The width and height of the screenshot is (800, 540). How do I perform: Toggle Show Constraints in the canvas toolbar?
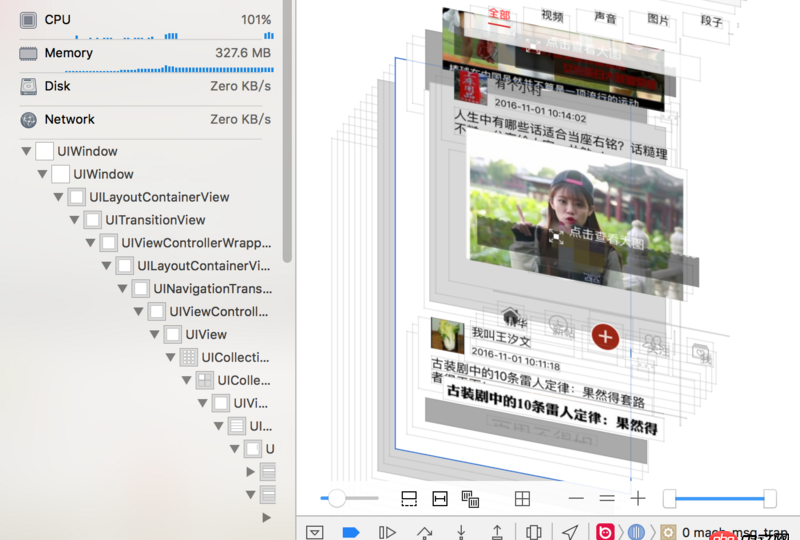pyautogui.click(x=440, y=498)
